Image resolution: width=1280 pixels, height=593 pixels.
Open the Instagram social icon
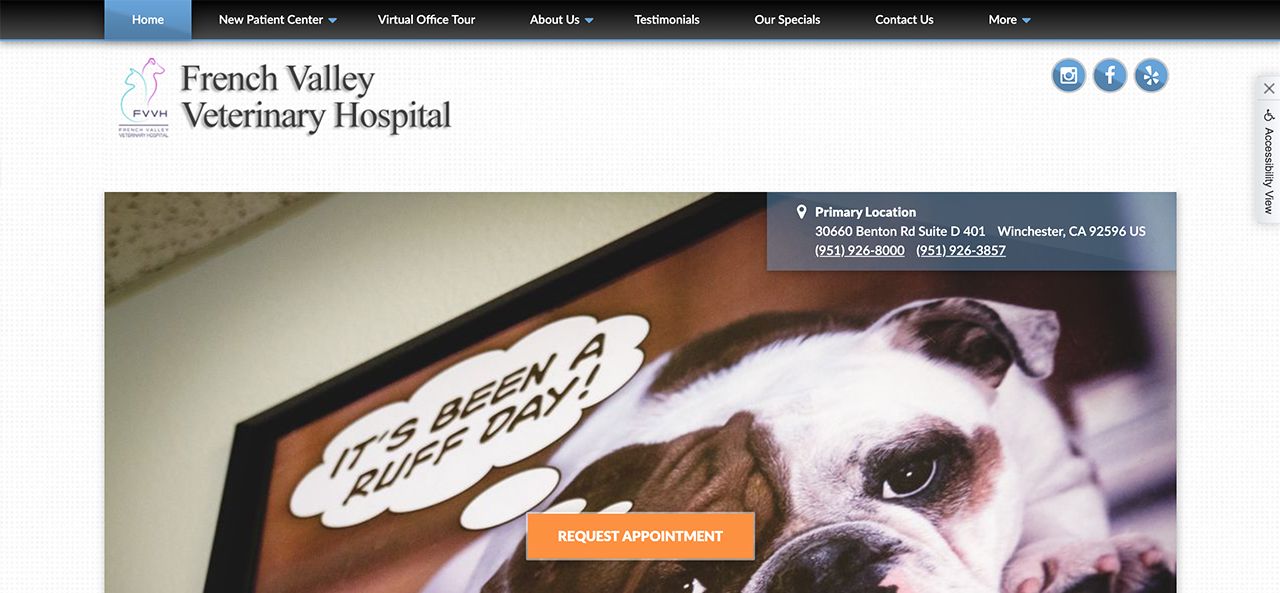point(1069,75)
